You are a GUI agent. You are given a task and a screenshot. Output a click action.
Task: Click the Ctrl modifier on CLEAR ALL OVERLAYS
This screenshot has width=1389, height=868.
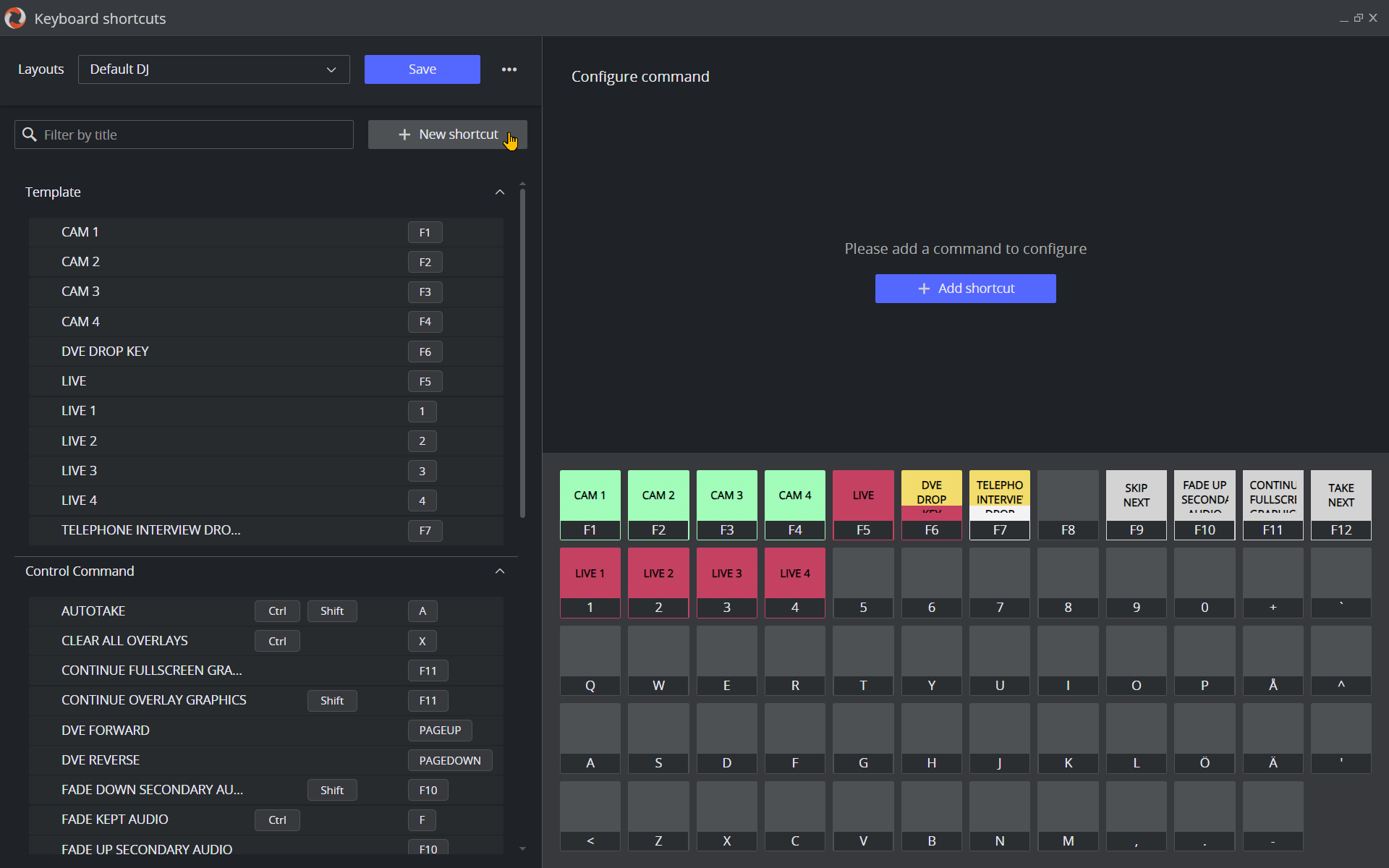tap(277, 641)
